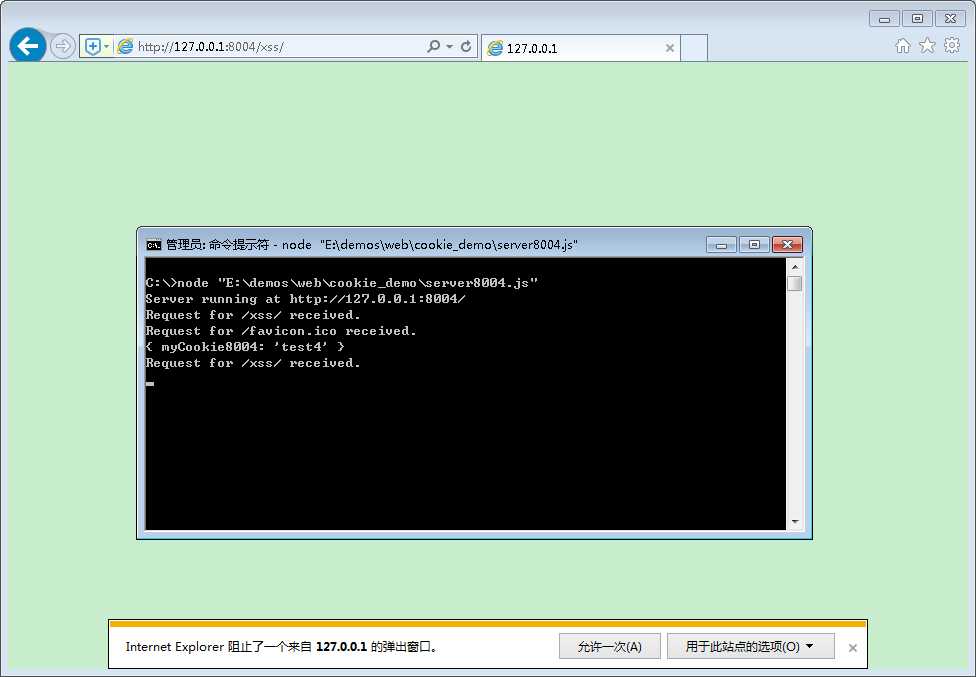
Task: Click the command prompt title bar text
Action: 372,245
